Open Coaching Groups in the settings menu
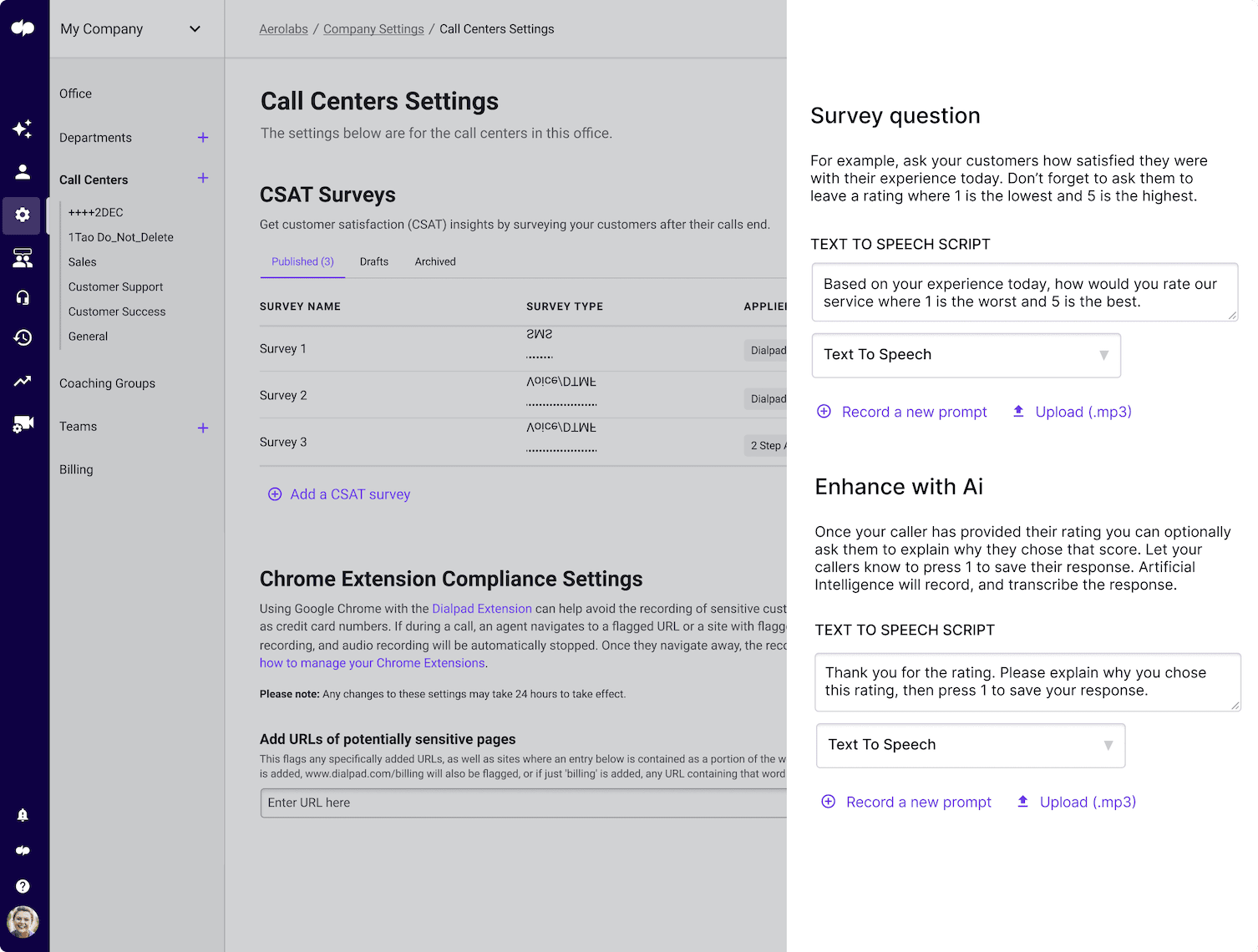The image size is (1258, 952). click(107, 383)
